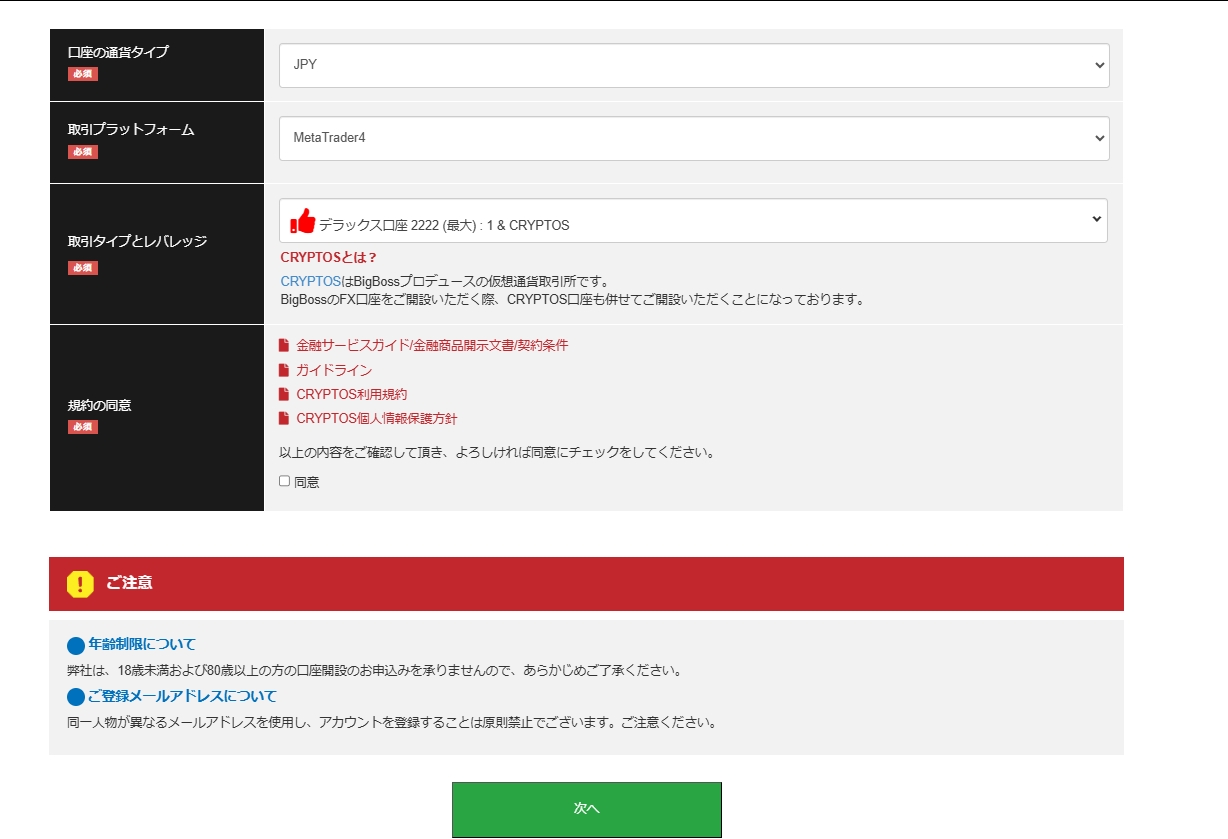This screenshot has height=839, width=1228.
Task: Click the 以上の内容をご確認して頂き instruction text
Action: 497,452
